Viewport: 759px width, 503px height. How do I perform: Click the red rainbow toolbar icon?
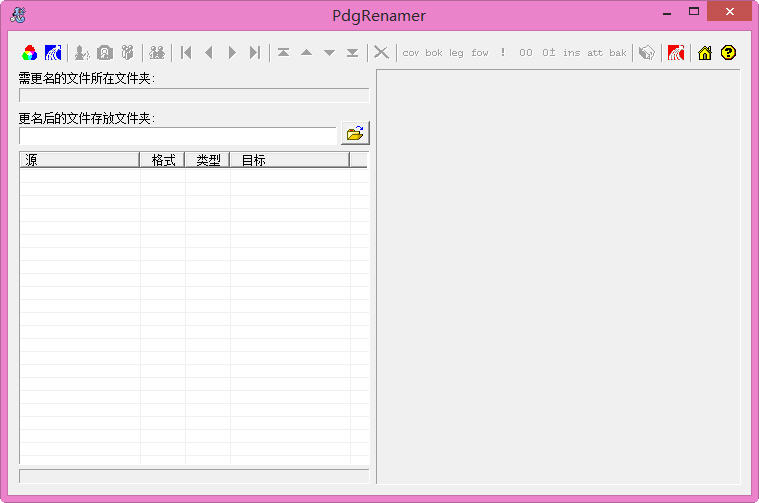[x=676, y=53]
